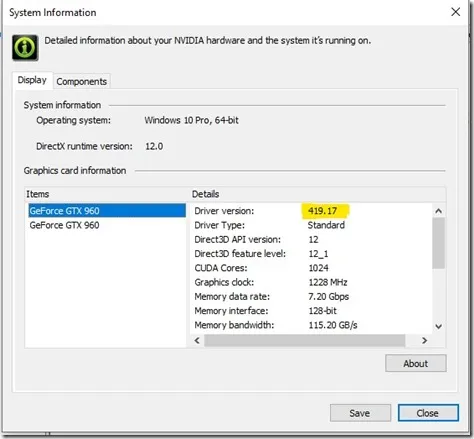The image size is (474, 439).
Task: Click the 'Operating system:' label
Action: [73, 120]
